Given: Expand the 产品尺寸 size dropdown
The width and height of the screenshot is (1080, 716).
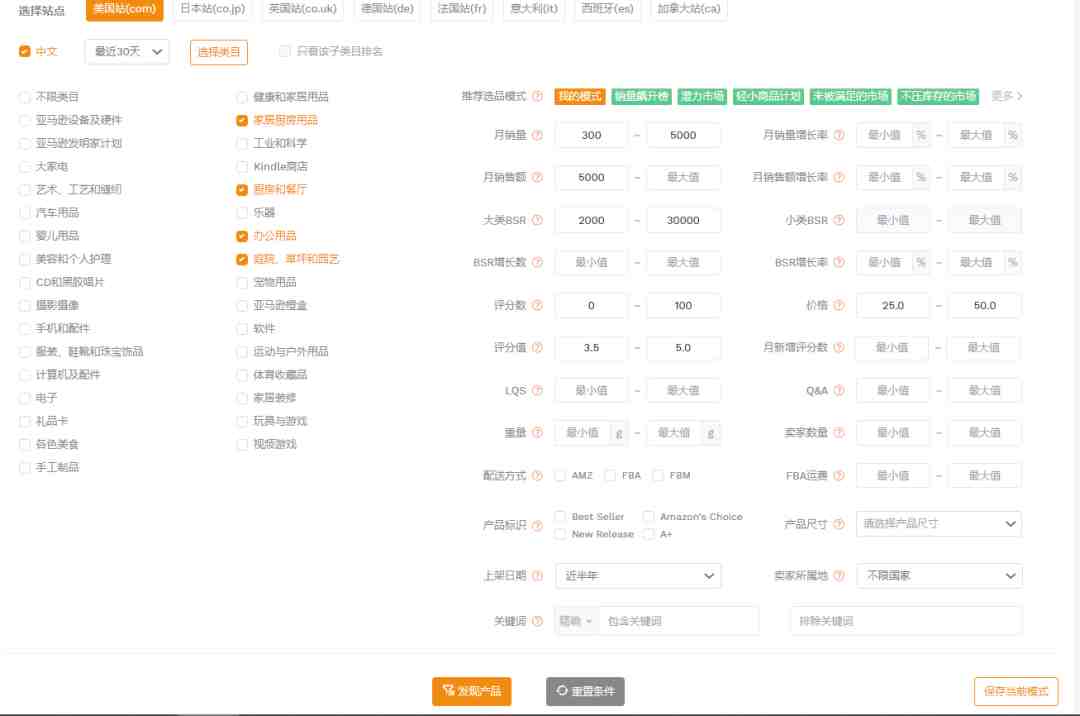Looking at the screenshot, I should pos(939,524).
